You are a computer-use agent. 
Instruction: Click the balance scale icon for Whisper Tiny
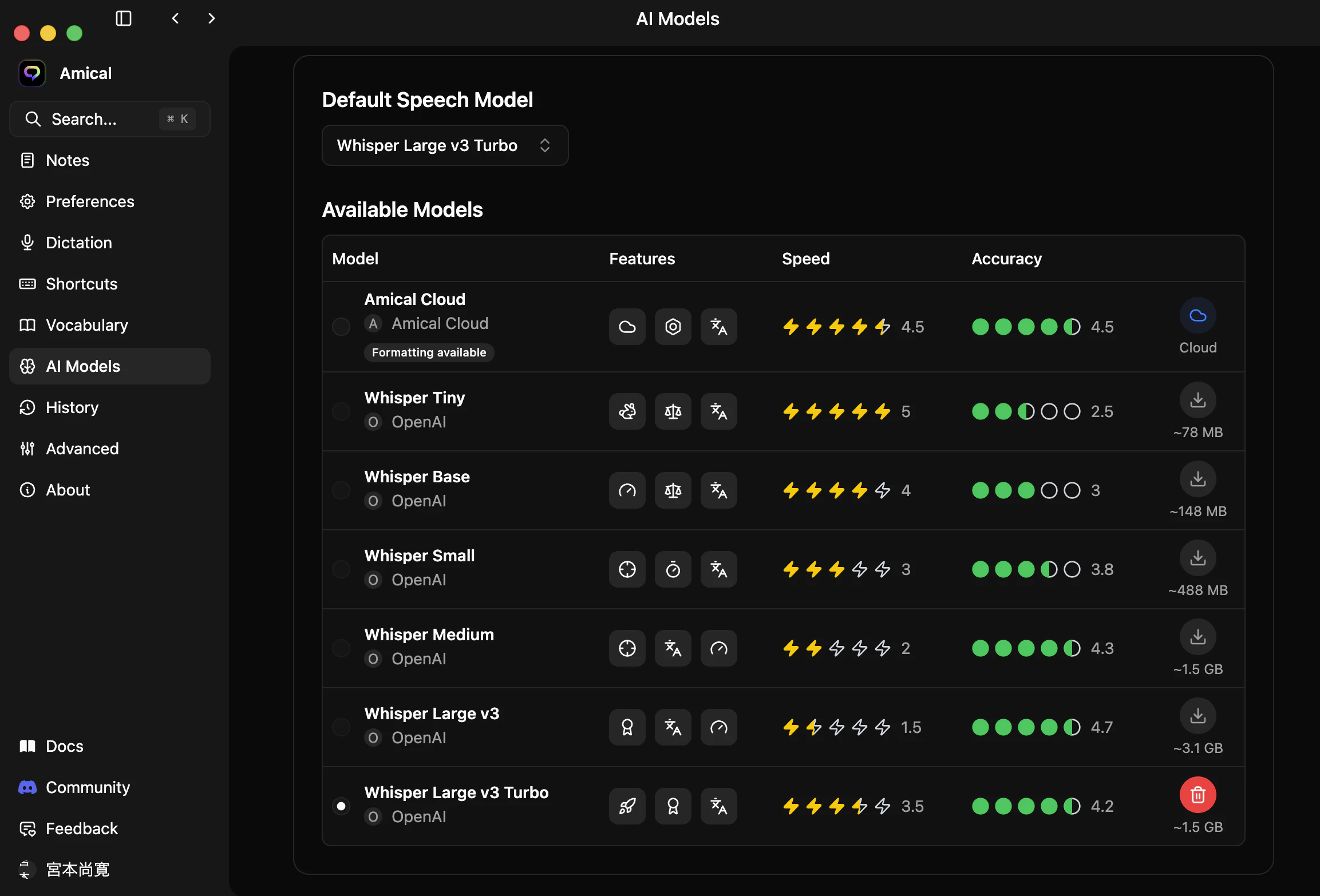(673, 411)
